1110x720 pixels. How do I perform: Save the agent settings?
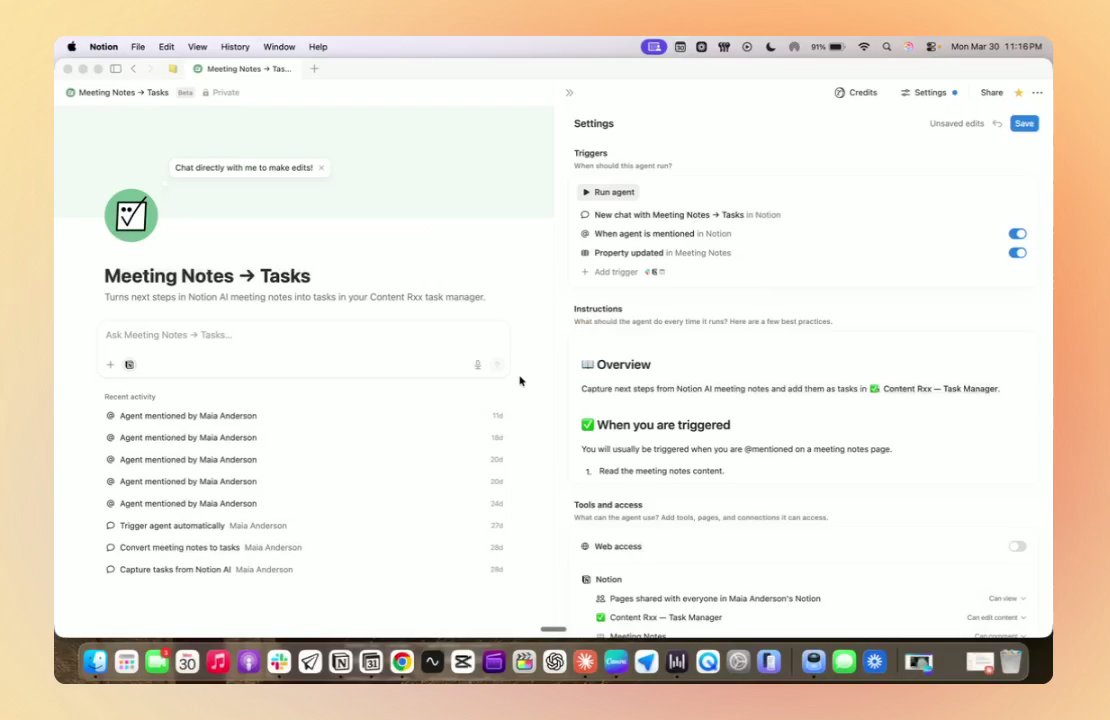click(x=1024, y=124)
